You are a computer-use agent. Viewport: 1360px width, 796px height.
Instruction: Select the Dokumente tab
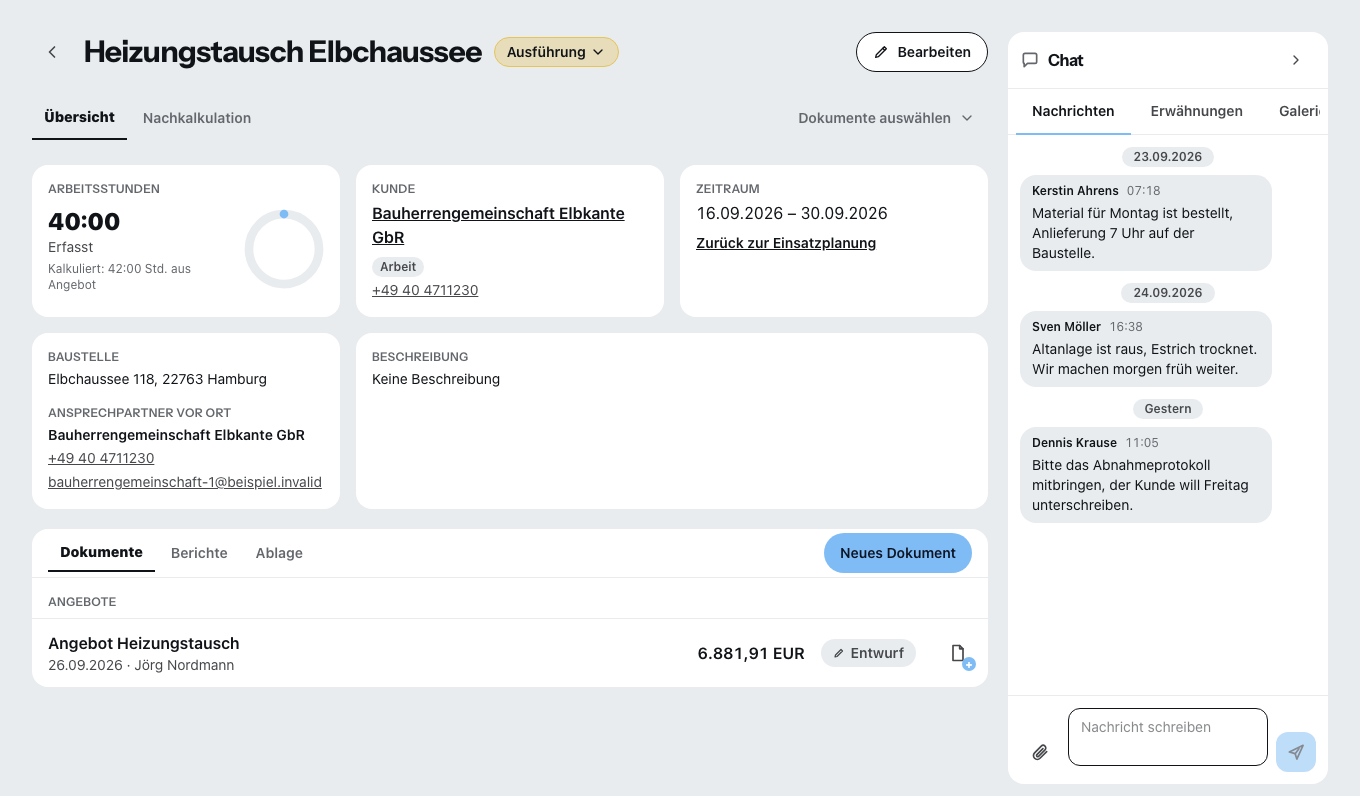point(101,552)
